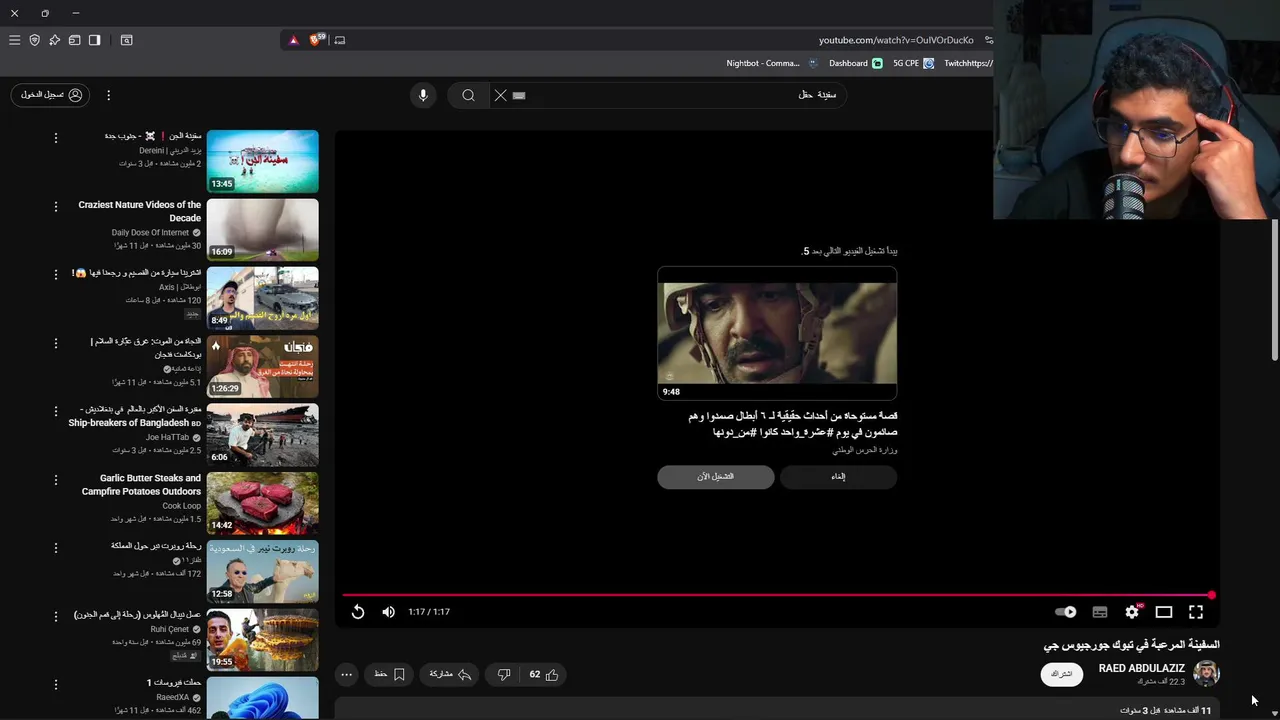Click the youtube.com address bar URL
Image resolution: width=1280 pixels, height=720 pixels.
896,40
